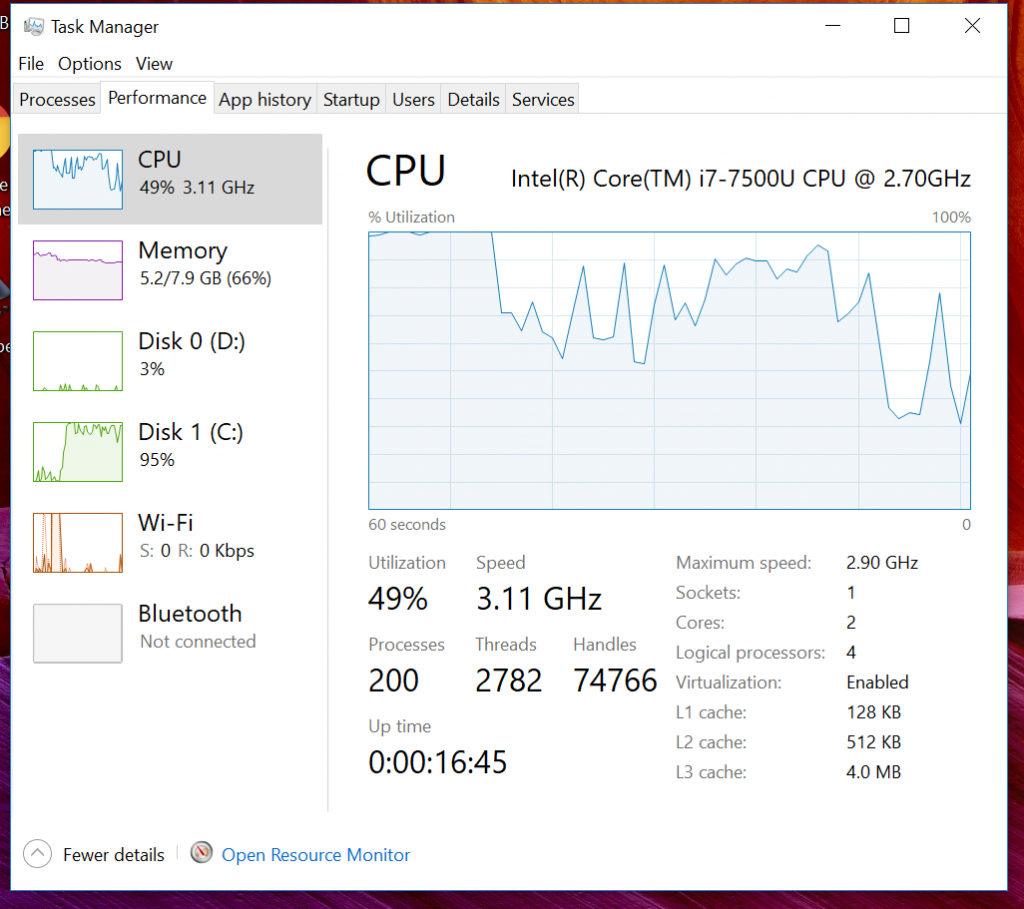The image size is (1024, 909).
Task: Open the Services tab
Action: click(543, 99)
